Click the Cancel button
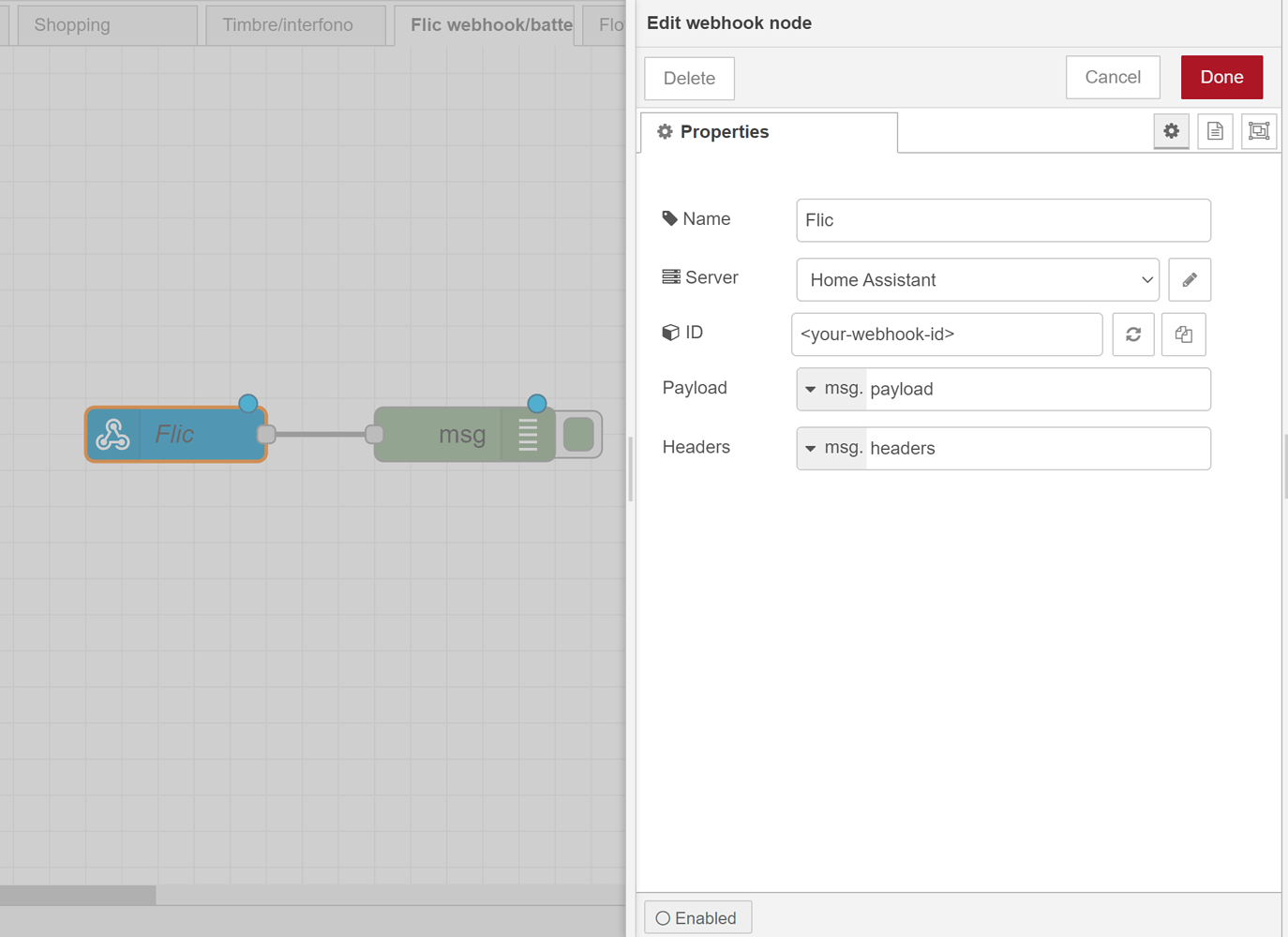This screenshot has width=1288, height=937. [1113, 77]
